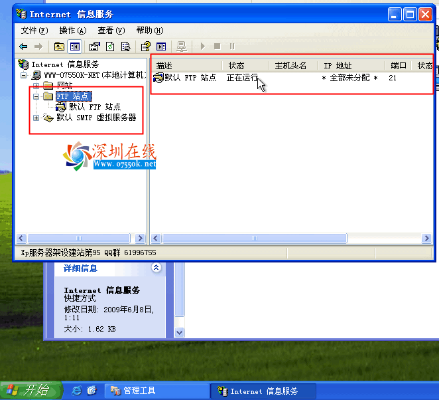Viewport: 439px width, 400px height.
Task: Click the Up one level folder icon
Action: [59, 47]
